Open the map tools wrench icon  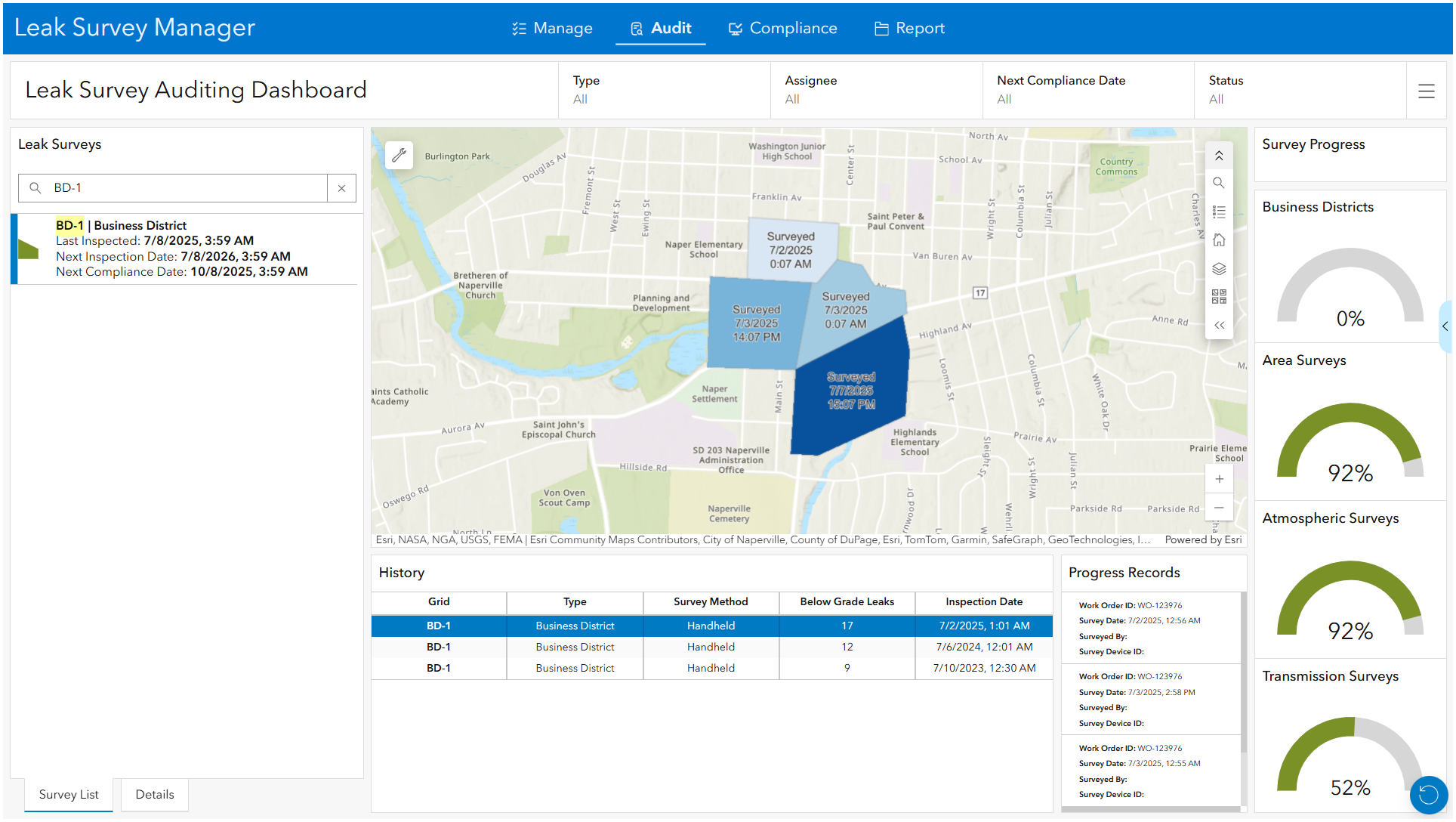click(399, 156)
